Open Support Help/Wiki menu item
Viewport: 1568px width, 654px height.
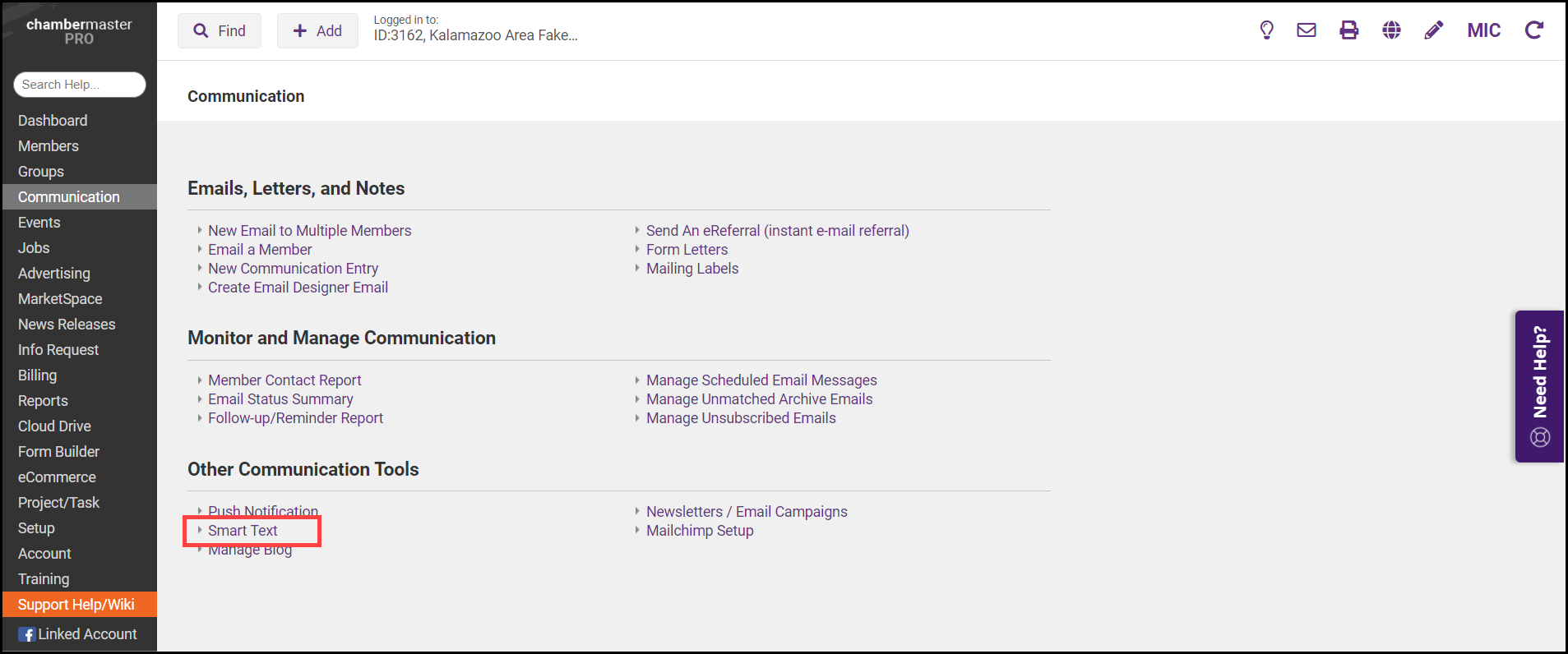tap(76, 605)
